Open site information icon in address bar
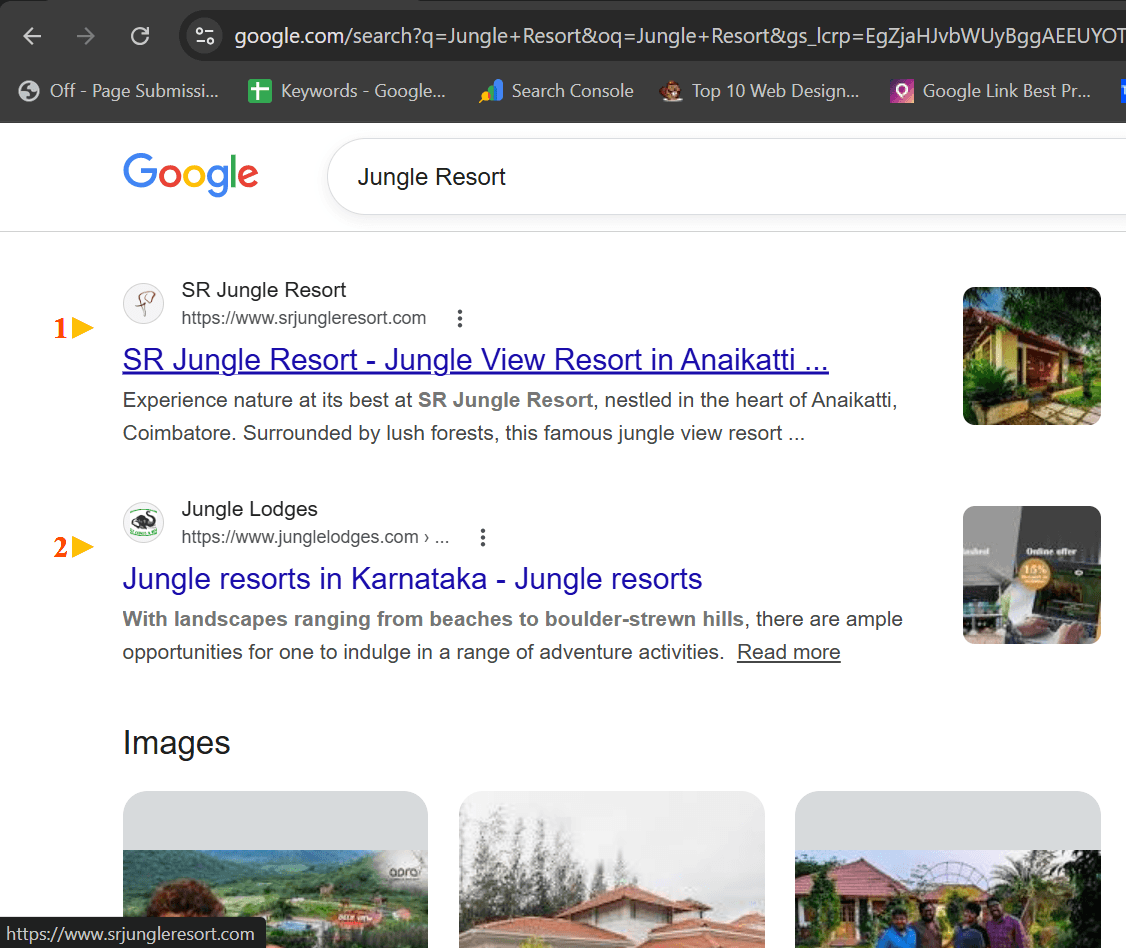The height and width of the screenshot is (948, 1126). [x=205, y=36]
